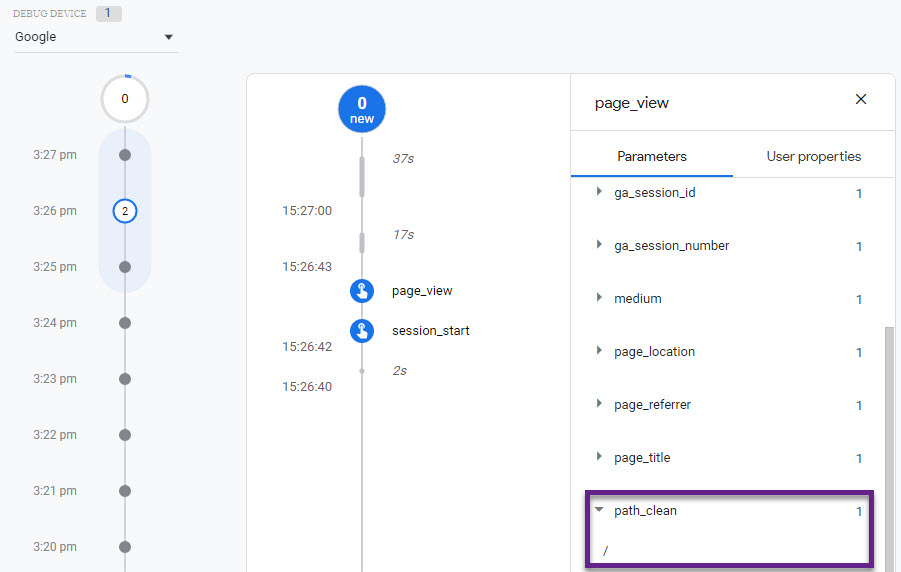This screenshot has height=572, width=901.
Task: Select the Parameters tab
Action: tap(652, 156)
